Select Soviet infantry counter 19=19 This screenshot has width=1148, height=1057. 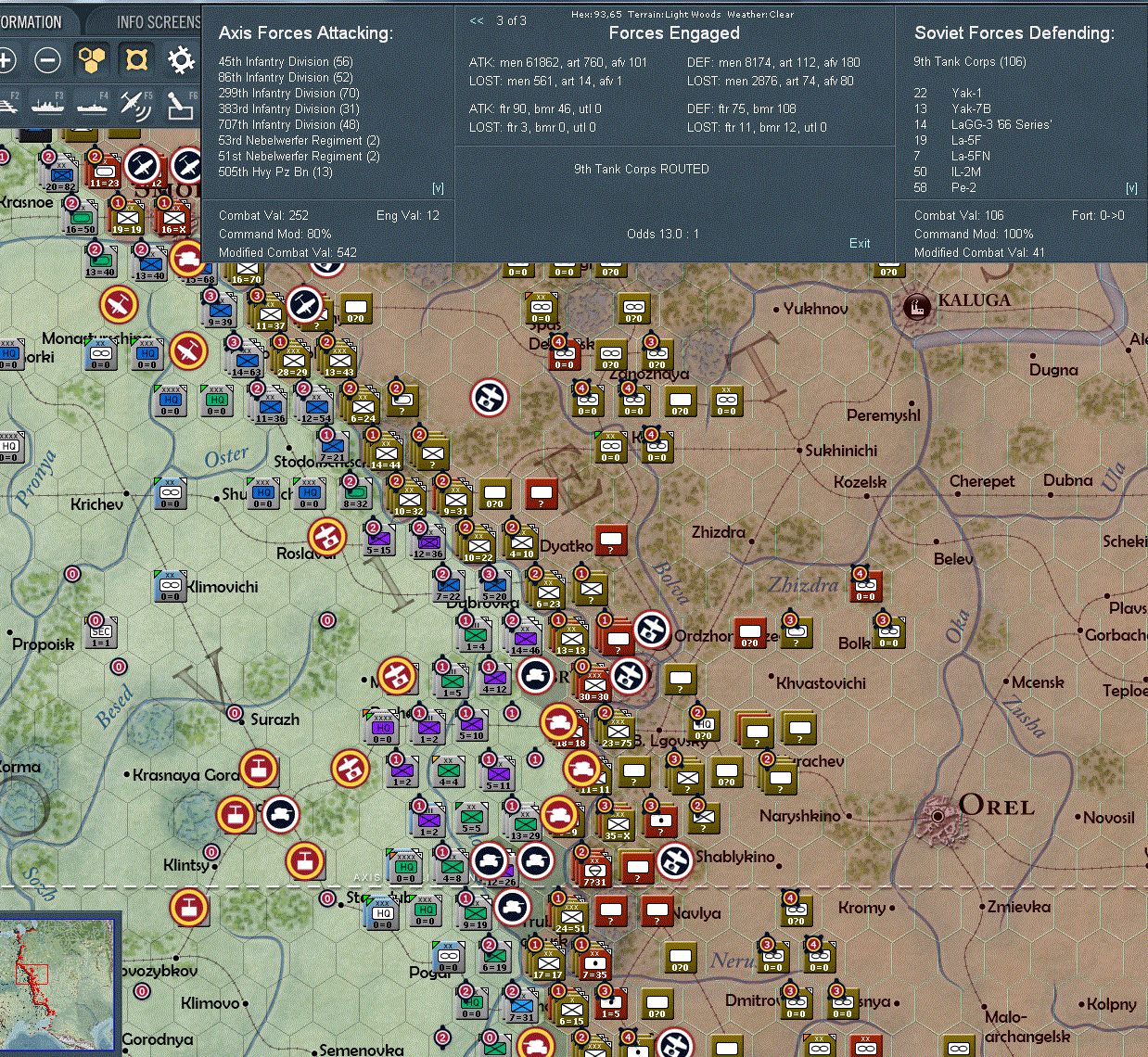click(x=127, y=219)
